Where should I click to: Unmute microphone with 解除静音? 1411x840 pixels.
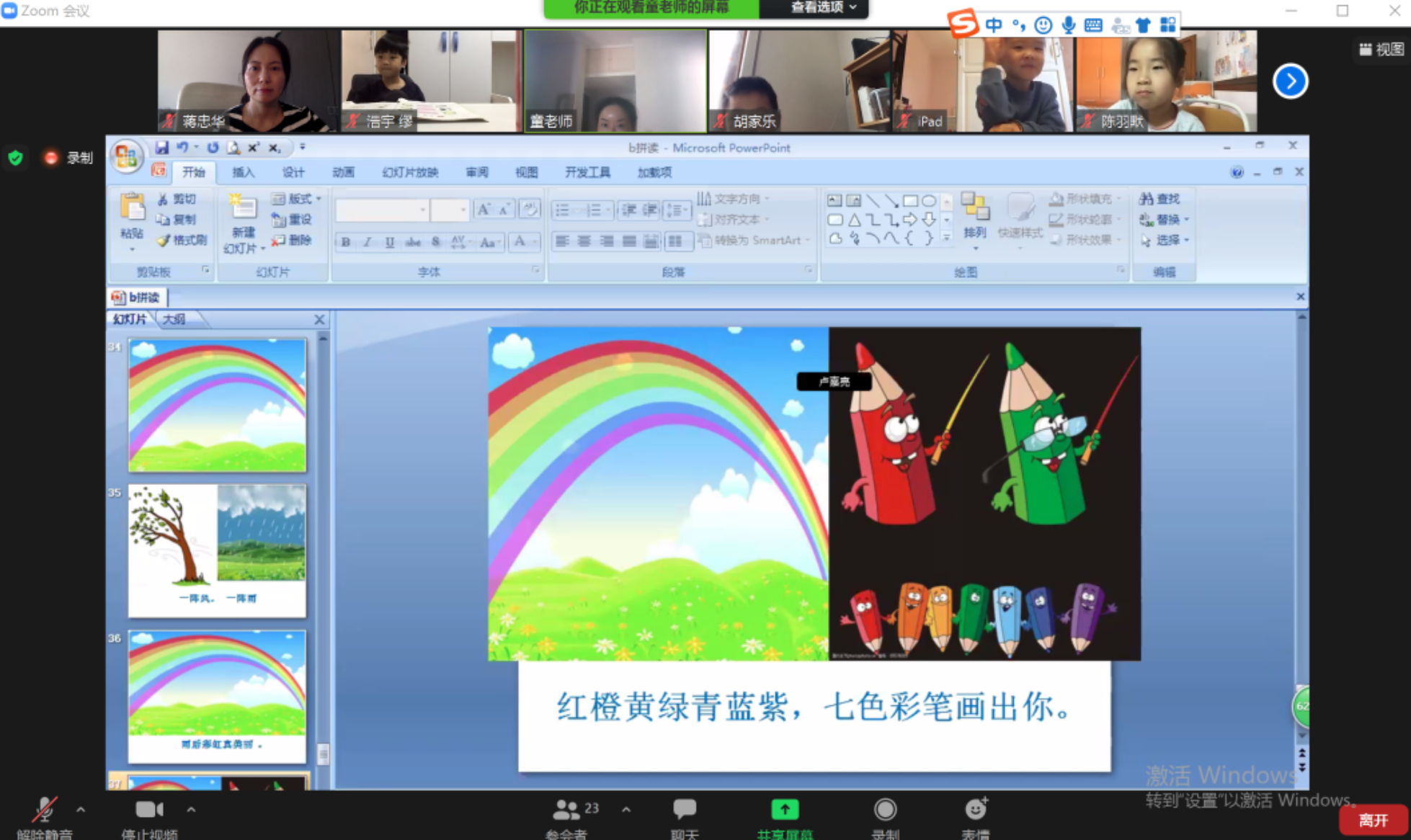(x=45, y=818)
